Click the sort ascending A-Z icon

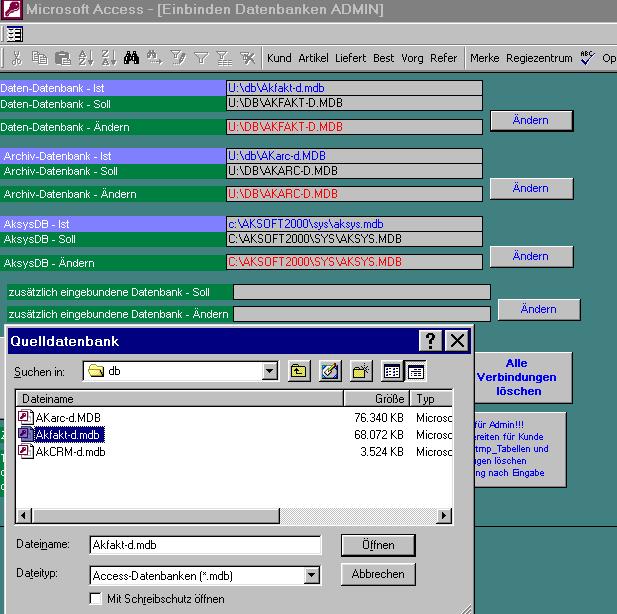pyautogui.click(x=85, y=58)
